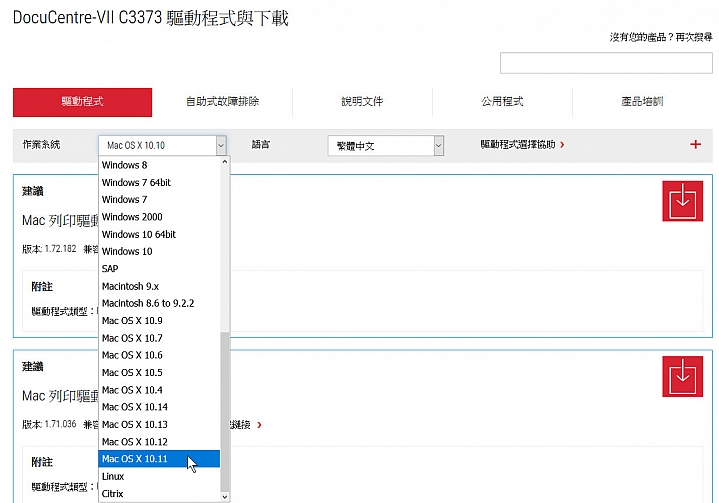Screen dimensions: 719x503
Task: Select Mac OS X 10.4 option
Action: point(159,390)
